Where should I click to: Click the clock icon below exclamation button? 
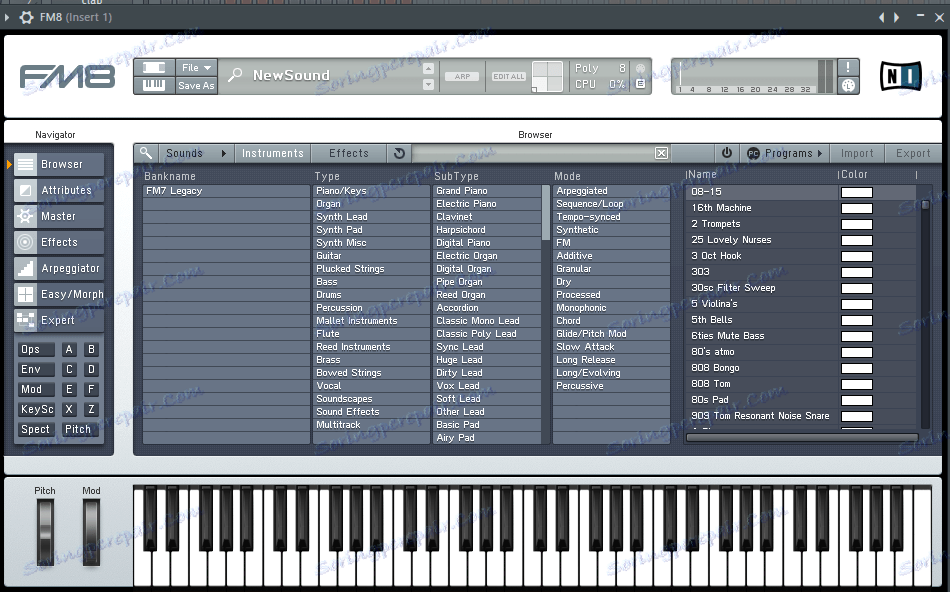pyautogui.click(x=848, y=85)
